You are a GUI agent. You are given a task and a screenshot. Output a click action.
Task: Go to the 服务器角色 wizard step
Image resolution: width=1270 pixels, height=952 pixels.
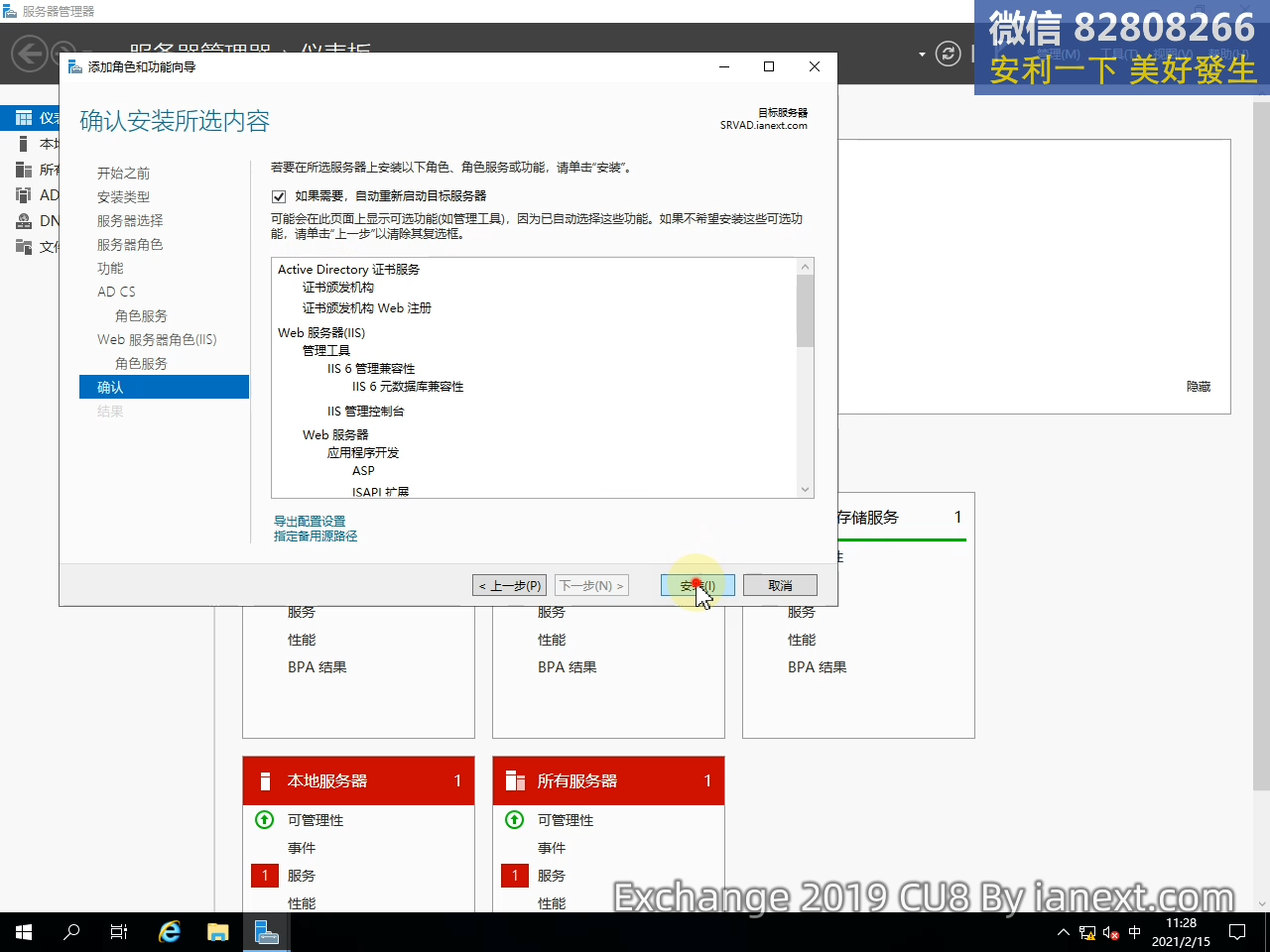pos(130,245)
